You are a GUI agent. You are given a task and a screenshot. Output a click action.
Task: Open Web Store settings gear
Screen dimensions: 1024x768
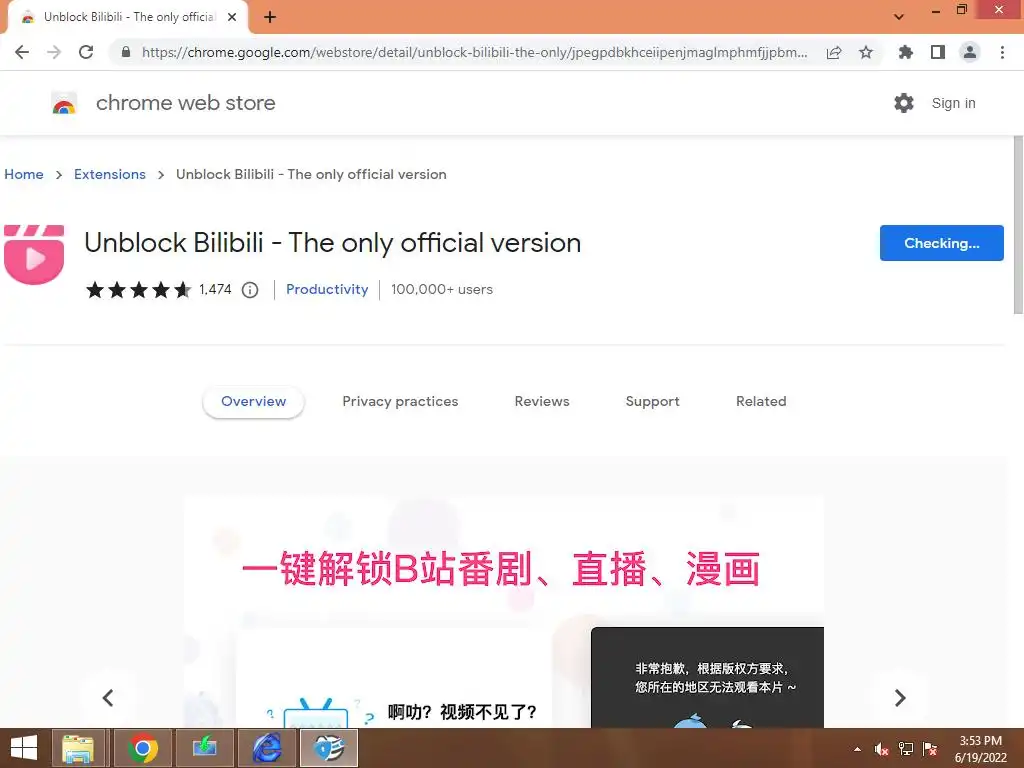pyautogui.click(x=904, y=103)
